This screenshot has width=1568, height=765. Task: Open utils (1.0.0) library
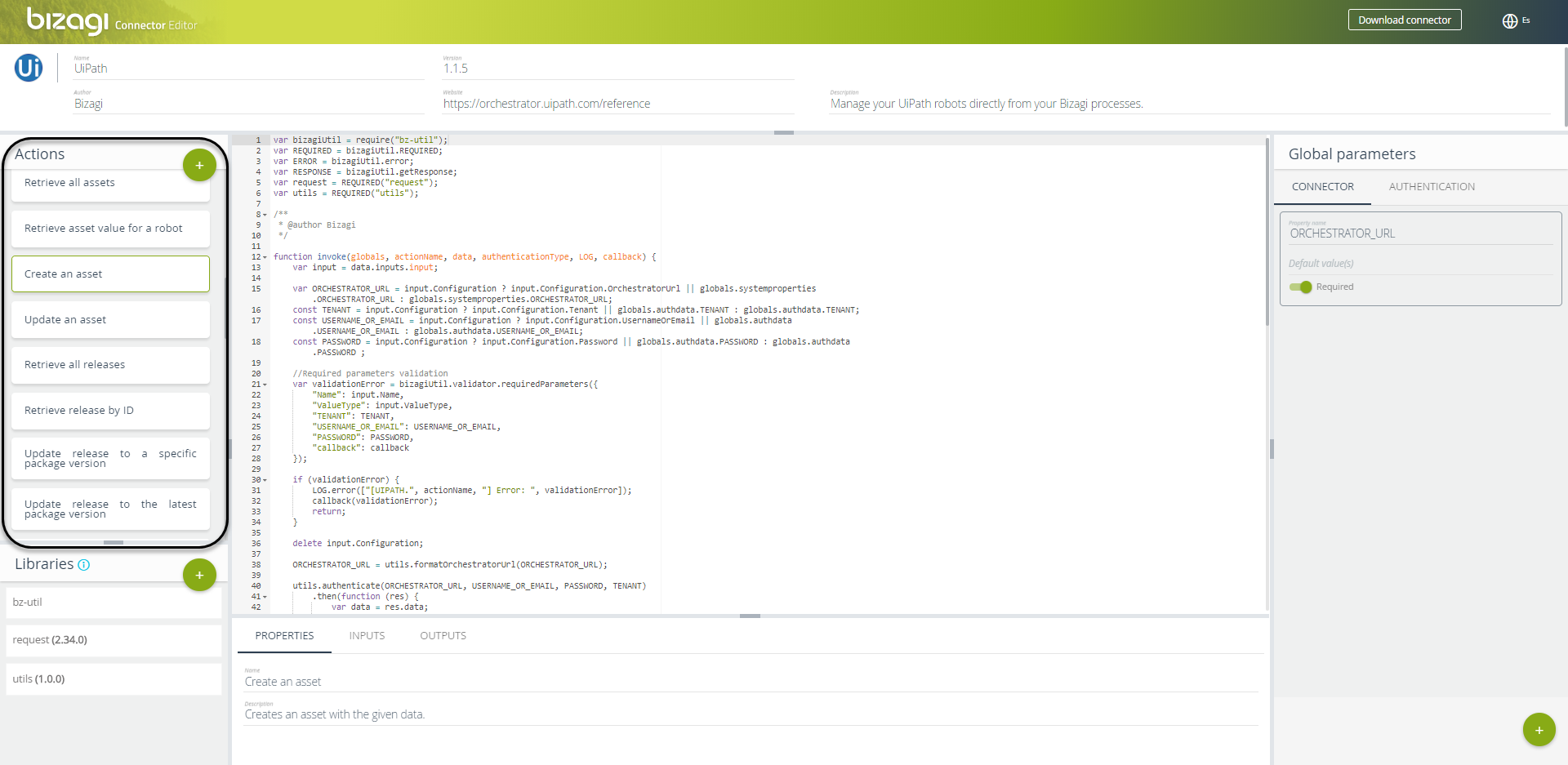114,679
